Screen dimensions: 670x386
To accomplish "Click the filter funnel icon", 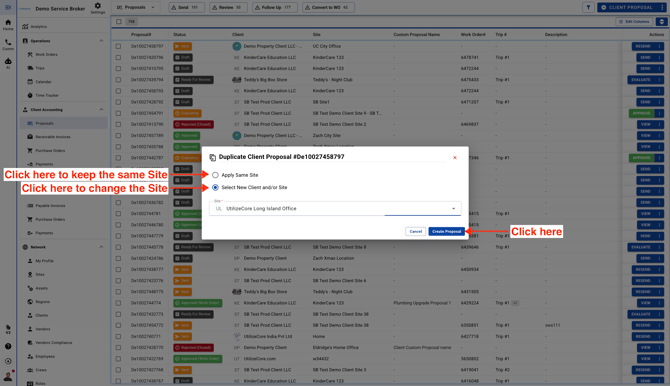I will click(x=588, y=7).
